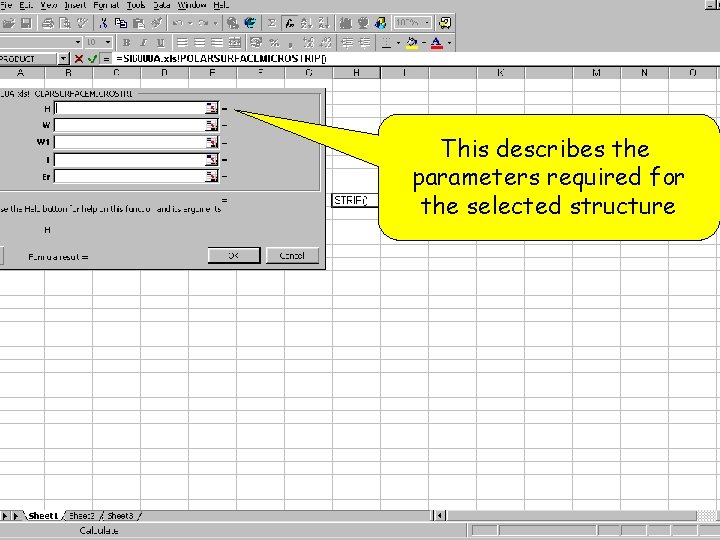Decrease indent of cell contents
This screenshot has width=720, height=540.
(348, 43)
